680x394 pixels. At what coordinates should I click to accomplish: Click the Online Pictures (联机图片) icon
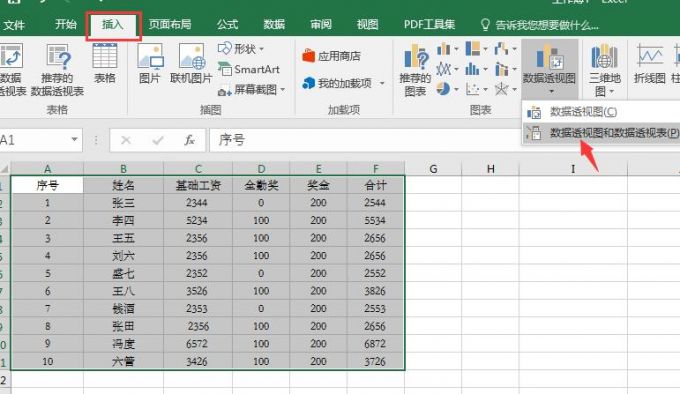(x=191, y=56)
